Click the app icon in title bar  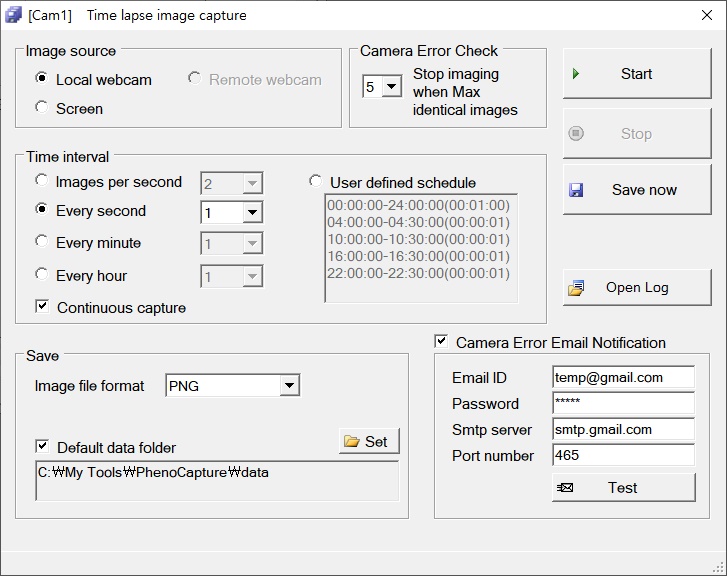13,15
